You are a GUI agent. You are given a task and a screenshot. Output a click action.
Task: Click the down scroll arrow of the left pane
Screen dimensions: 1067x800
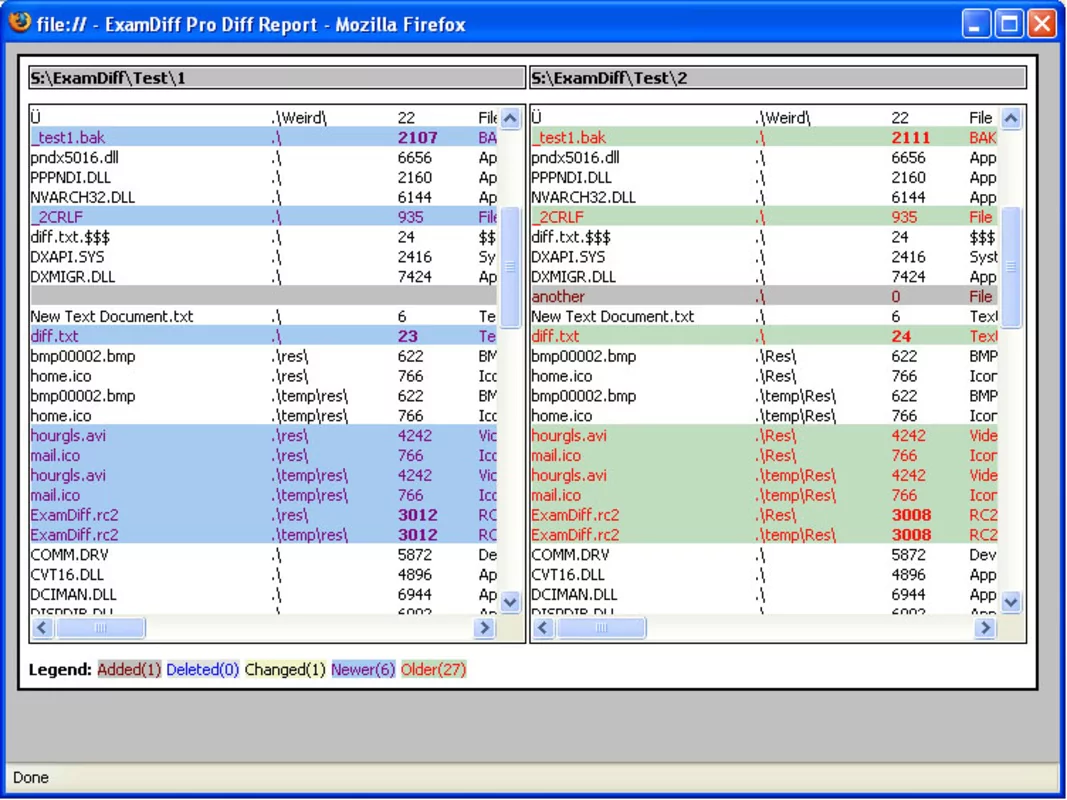510,602
